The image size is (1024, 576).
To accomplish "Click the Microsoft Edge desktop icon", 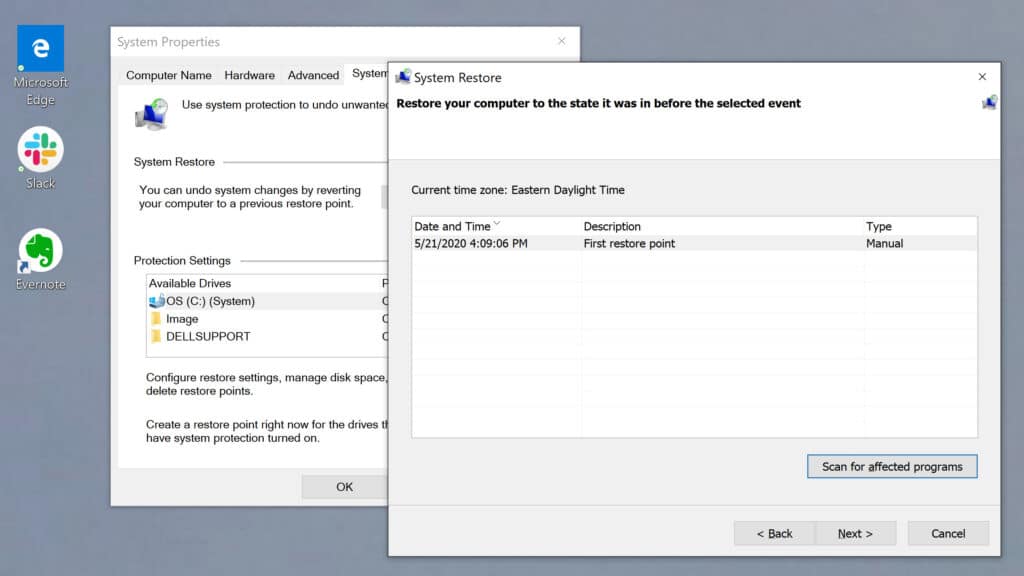I will (x=38, y=47).
